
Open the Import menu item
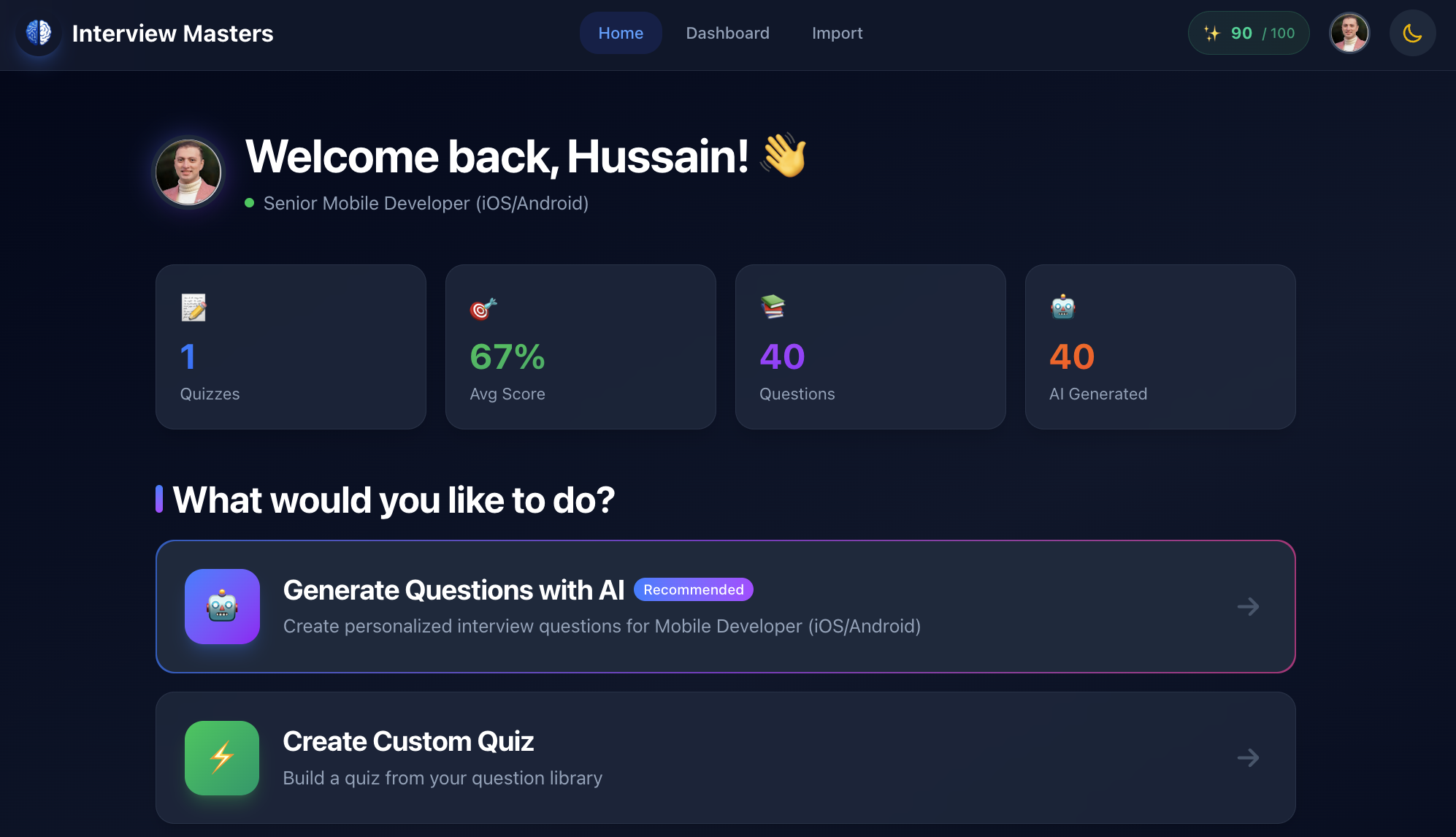(x=837, y=33)
